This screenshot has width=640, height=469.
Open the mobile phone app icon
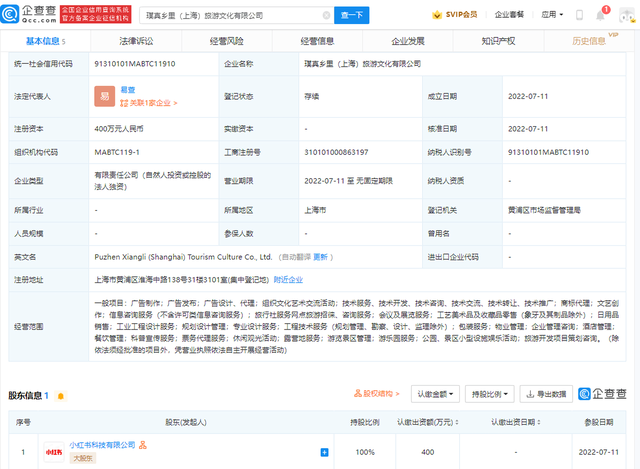point(579,15)
